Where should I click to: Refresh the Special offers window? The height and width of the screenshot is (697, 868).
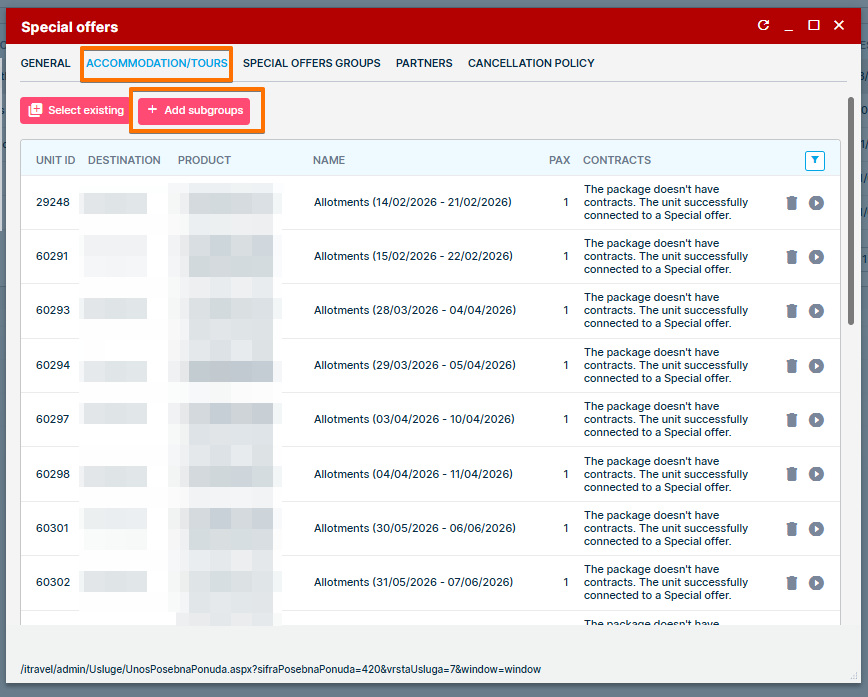(x=764, y=26)
